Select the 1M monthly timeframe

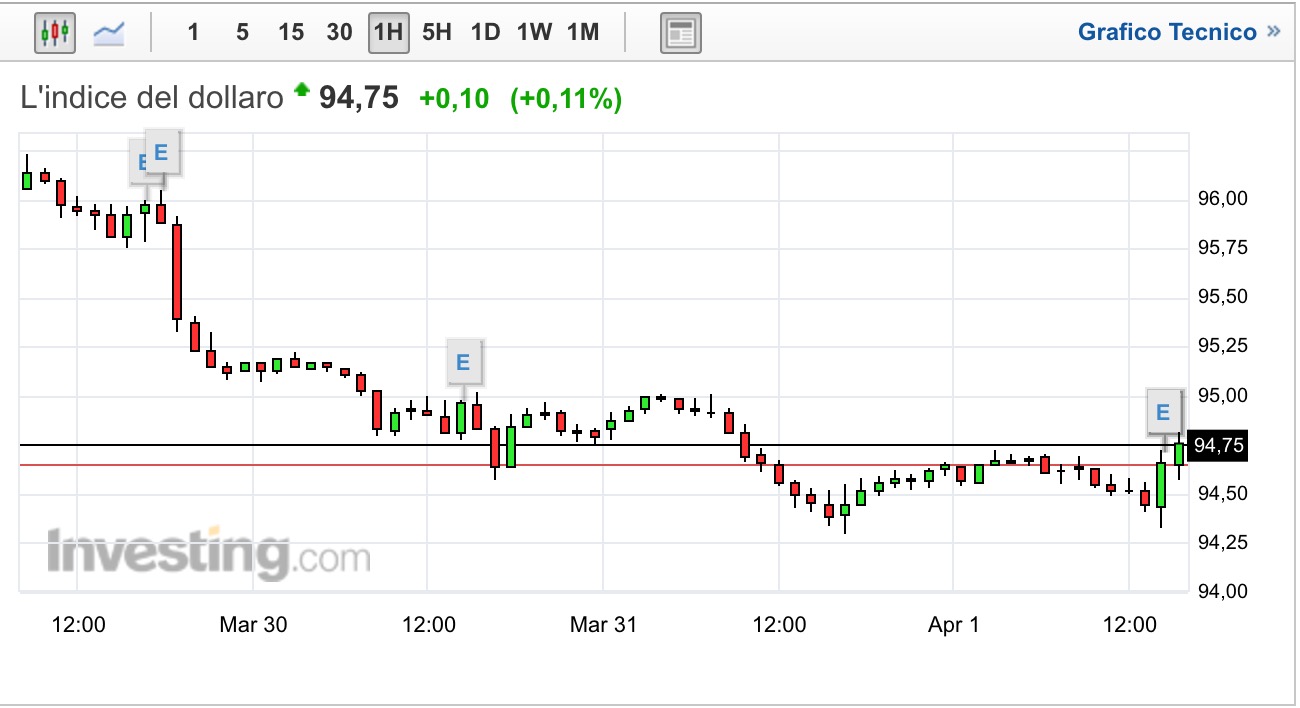[x=583, y=32]
